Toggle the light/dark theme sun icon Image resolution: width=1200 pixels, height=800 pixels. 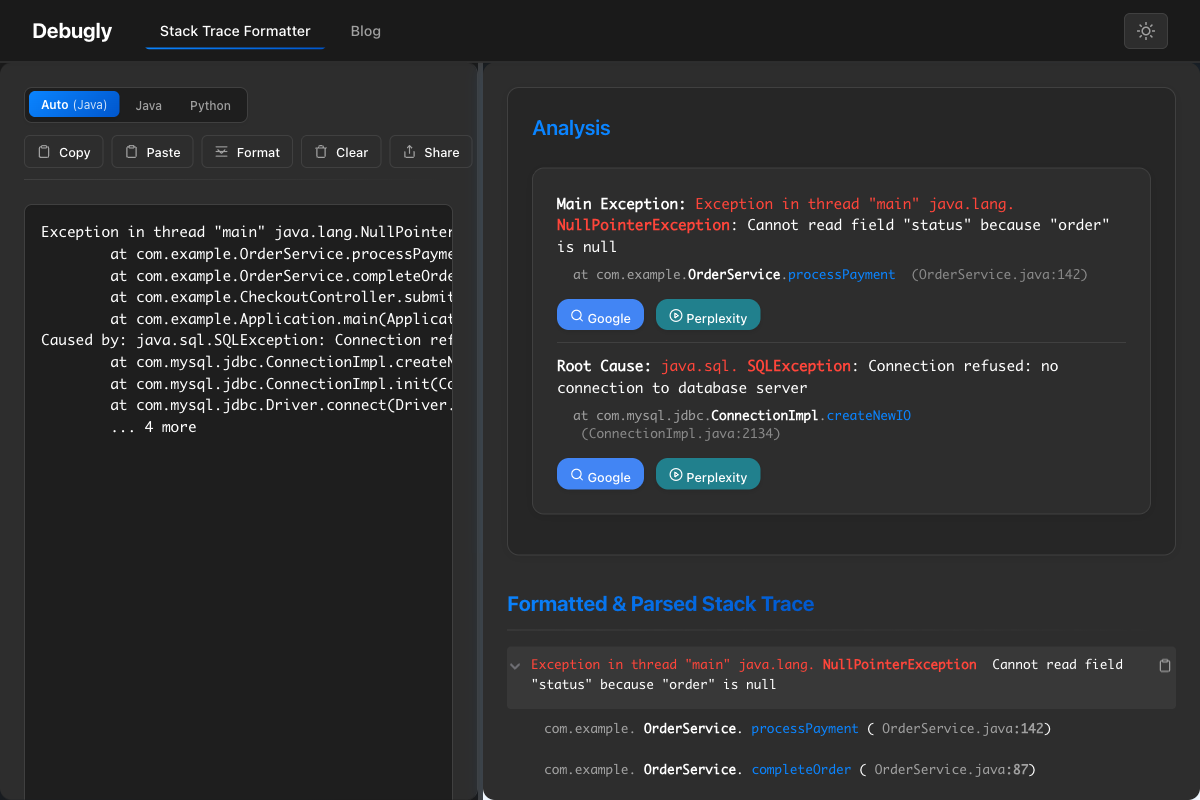coord(1146,31)
